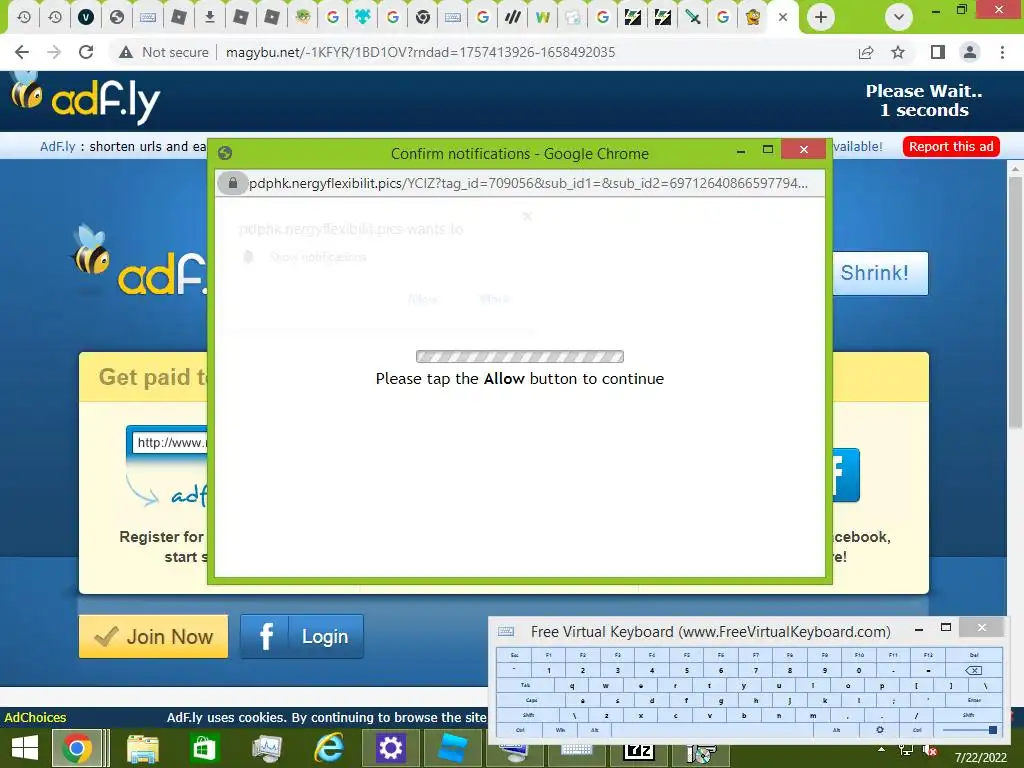
Task: Open the Chrome side panel icon
Action: [938, 52]
